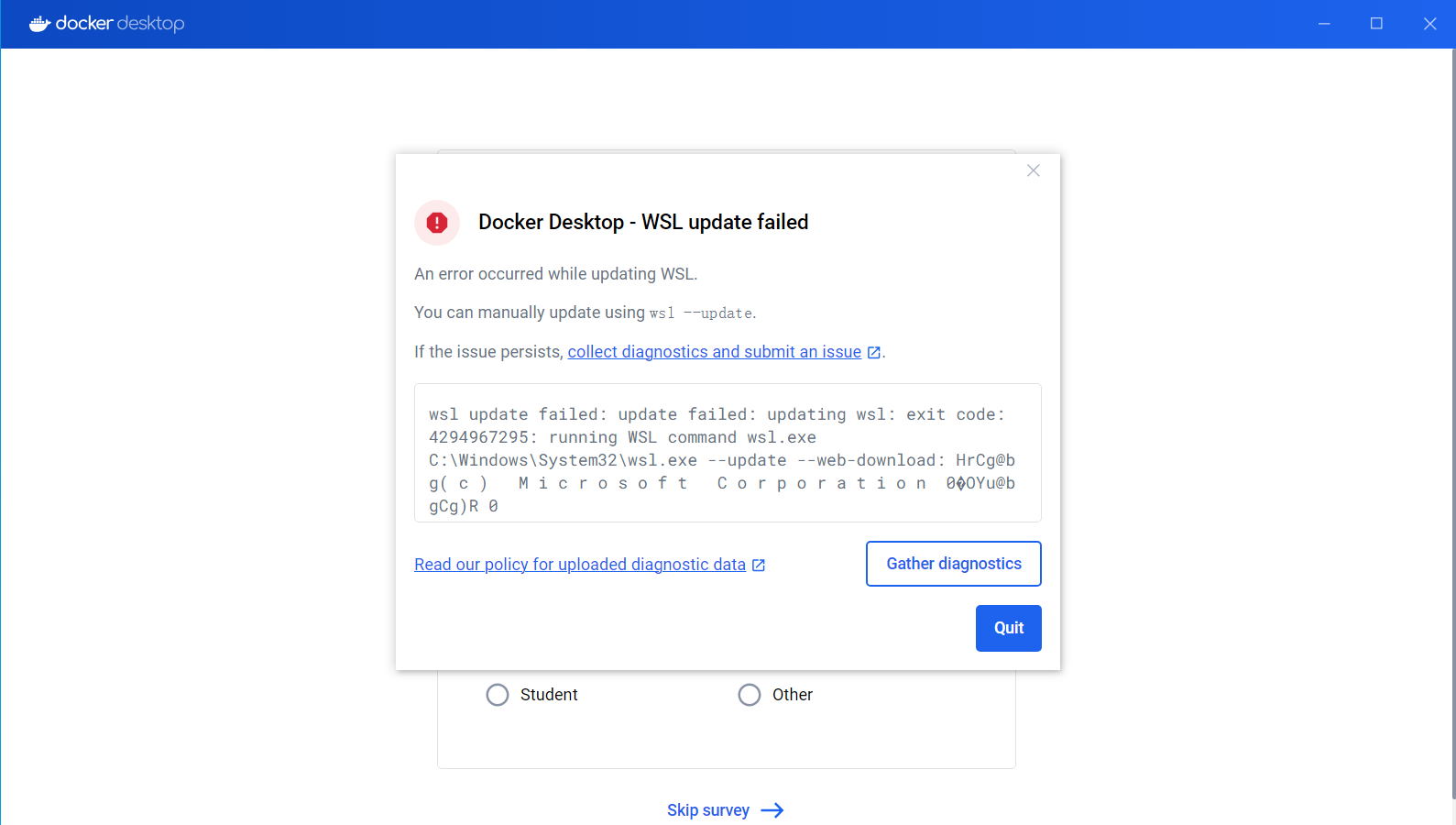Screen dimensions: 1456x825
Task: Click the red error alert icon
Action: [437, 223]
